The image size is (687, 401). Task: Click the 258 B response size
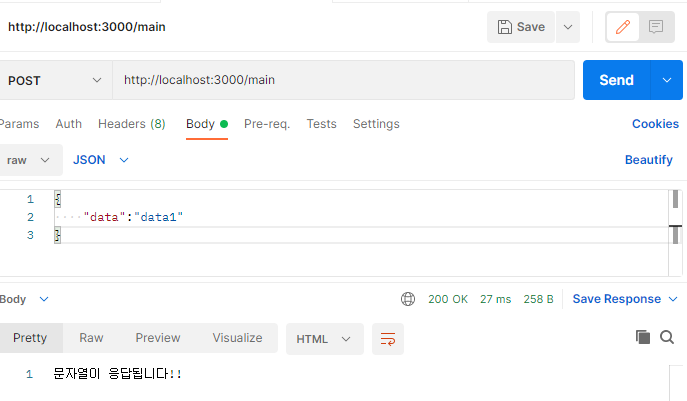pos(538,299)
